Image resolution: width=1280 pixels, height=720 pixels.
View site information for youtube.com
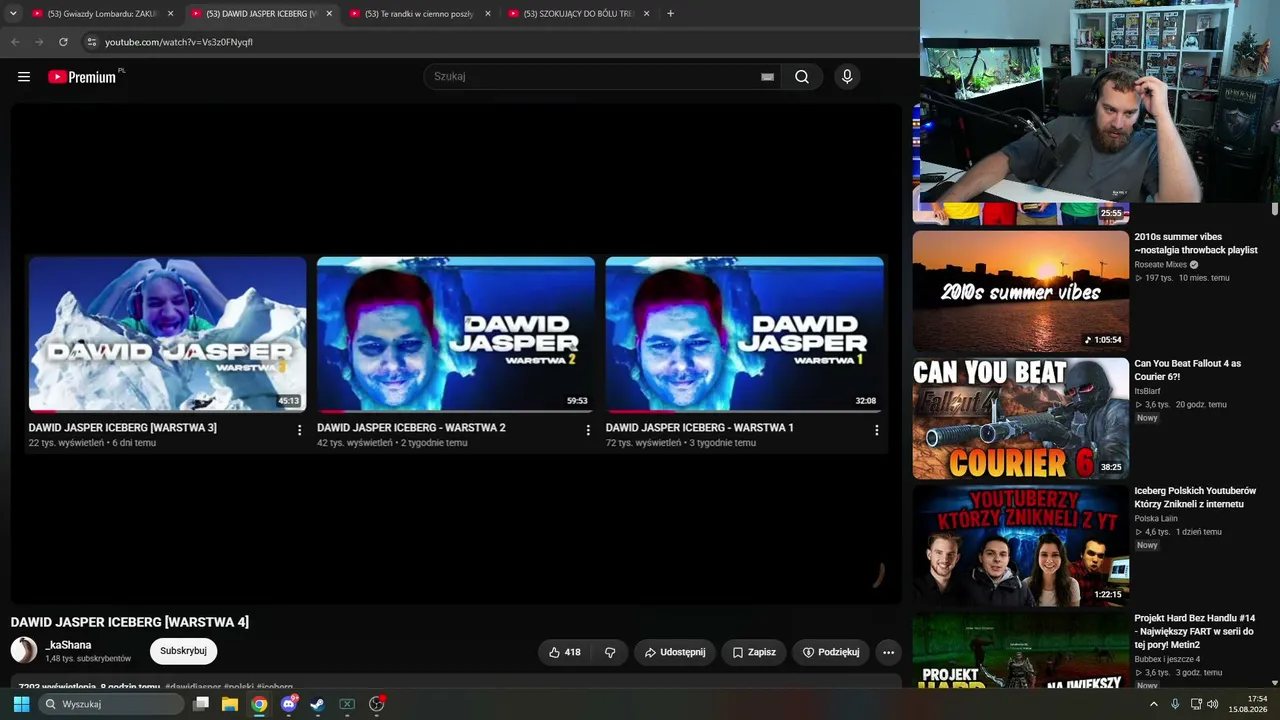[x=91, y=42]
